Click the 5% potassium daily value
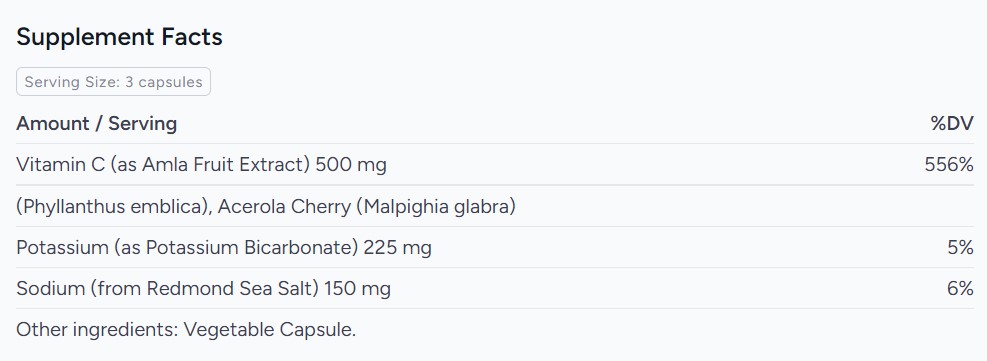 click(x=961, y=248)
